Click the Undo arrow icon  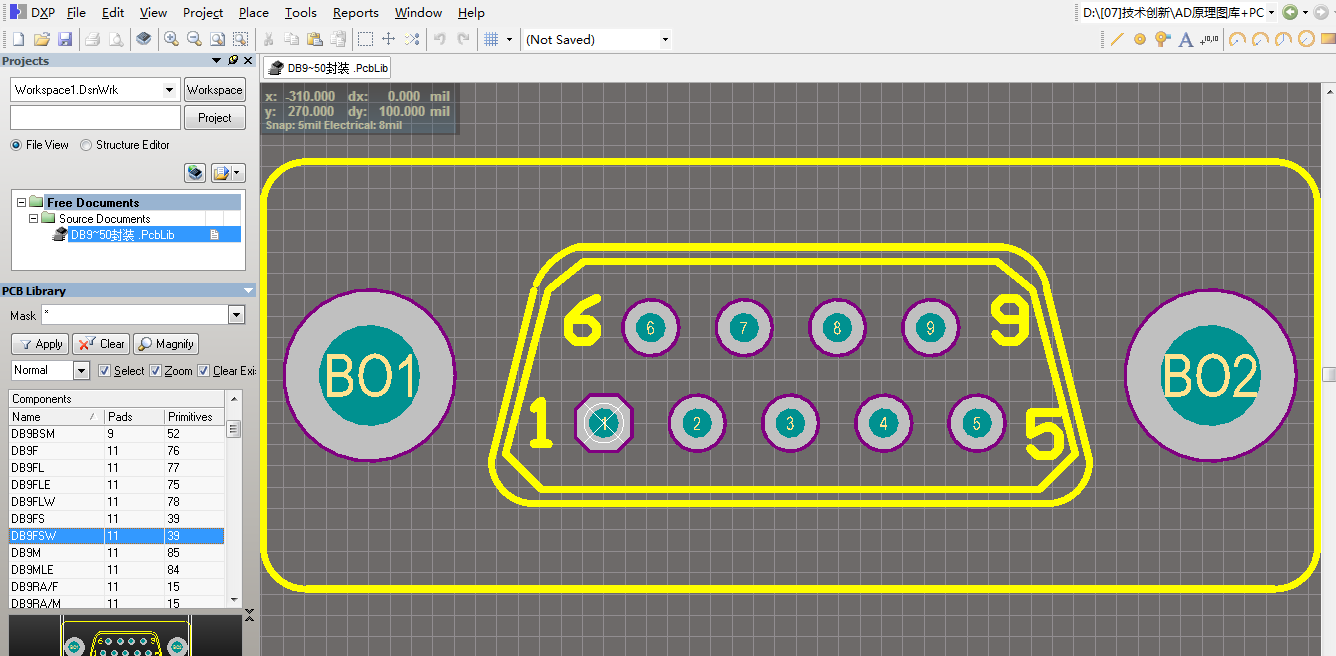point(439,39)
